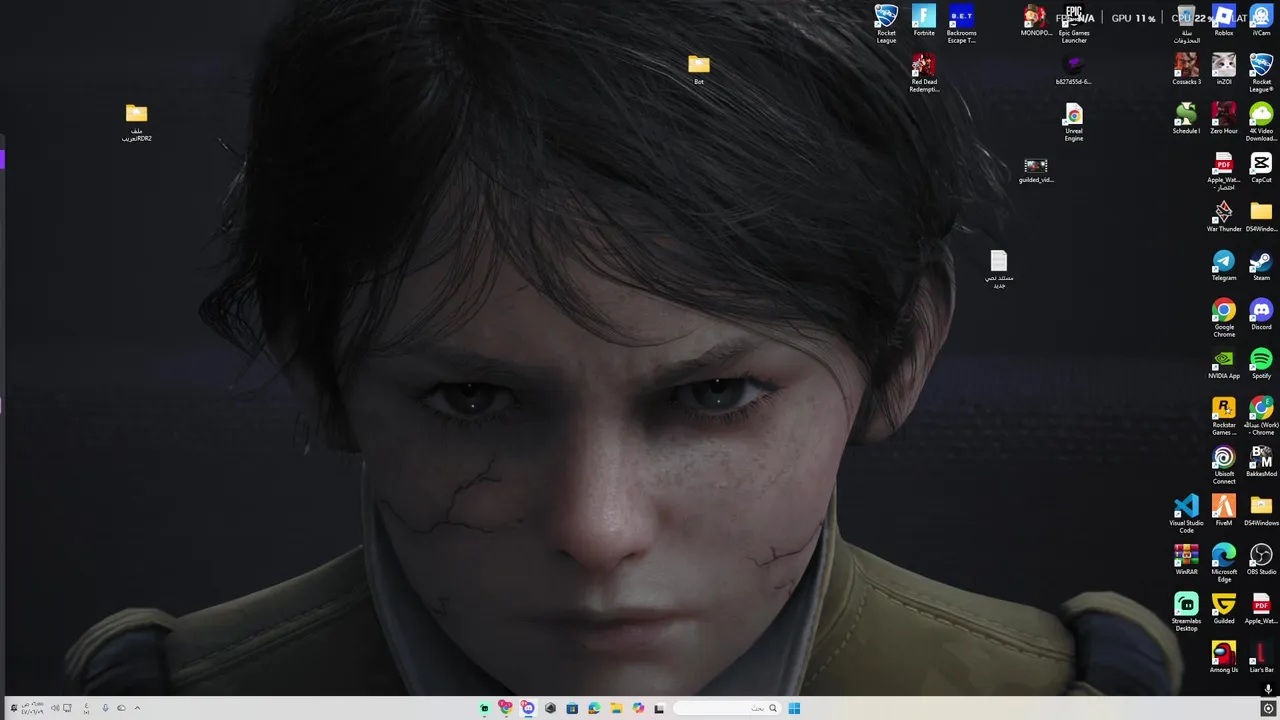Select the Rocket League® desktop shortcut

pos(1261,73)
